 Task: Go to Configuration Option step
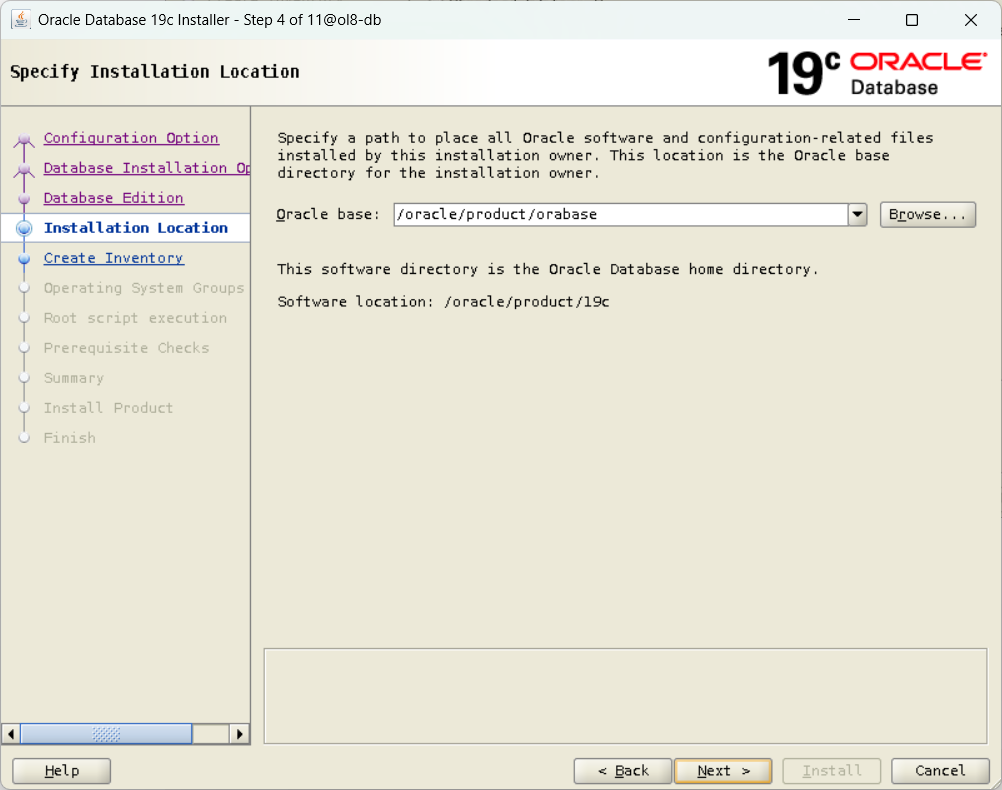131,138
